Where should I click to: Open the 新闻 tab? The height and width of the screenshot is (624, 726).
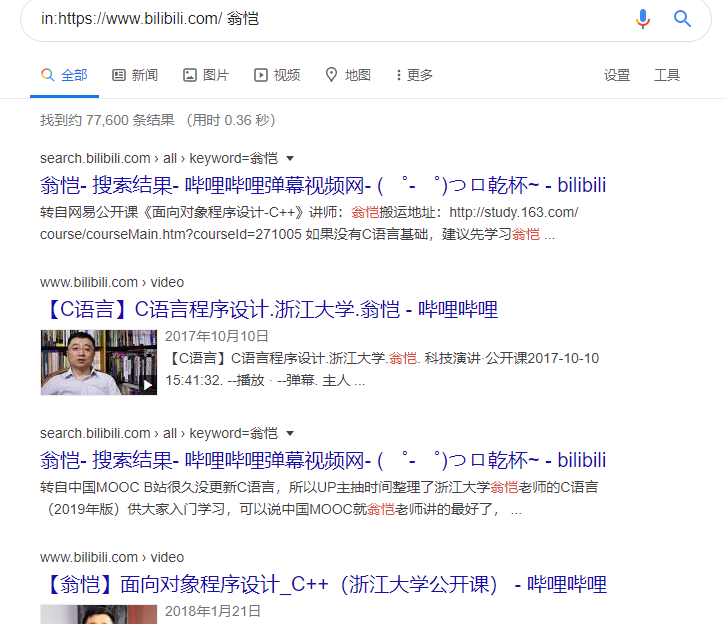point(135,75)
